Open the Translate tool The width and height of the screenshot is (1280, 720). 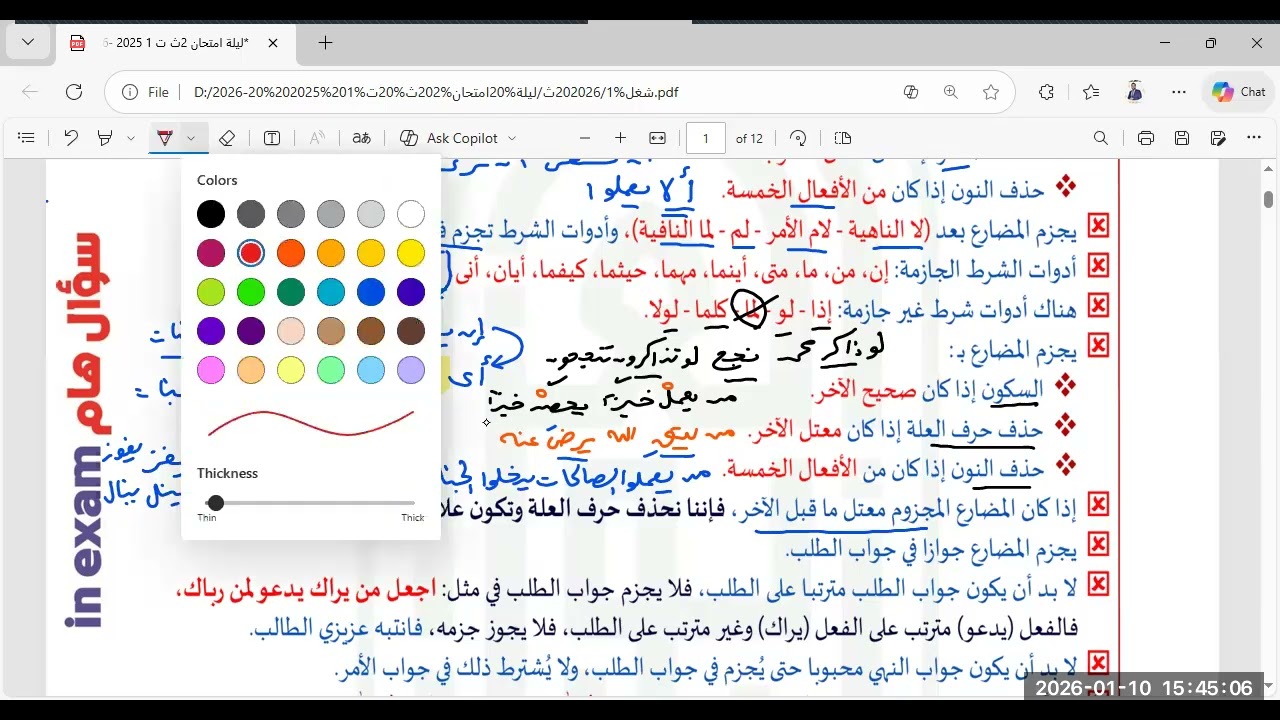point(362,138)
